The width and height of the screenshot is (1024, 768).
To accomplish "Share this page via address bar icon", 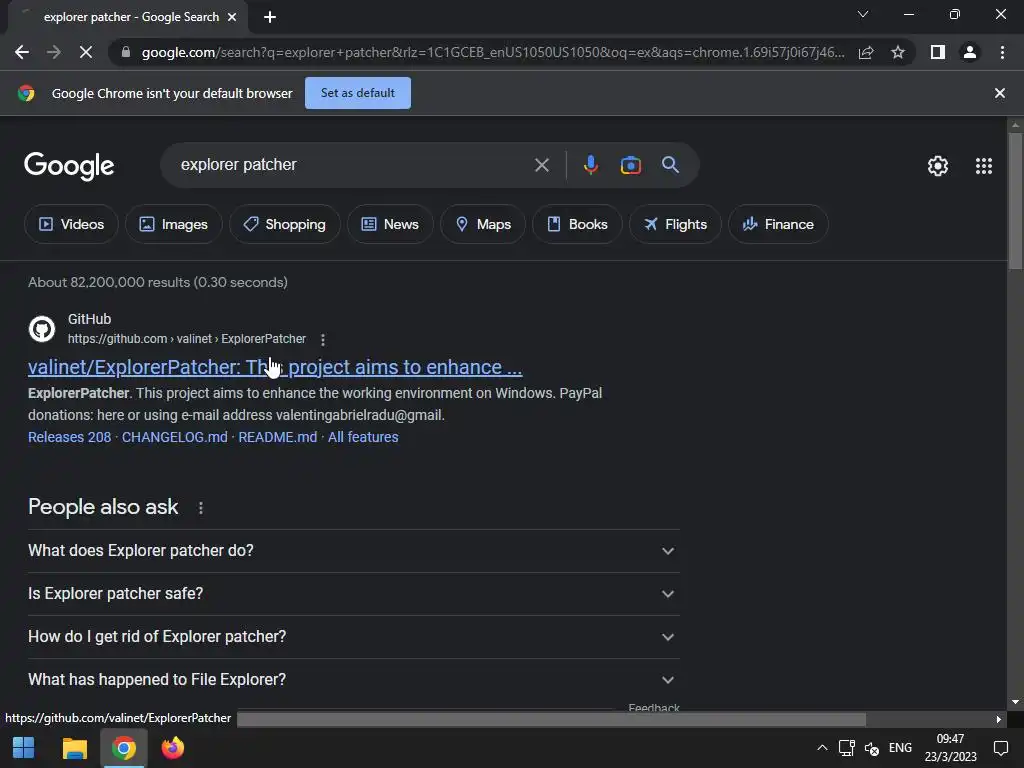I will click(x=866, y=52).
